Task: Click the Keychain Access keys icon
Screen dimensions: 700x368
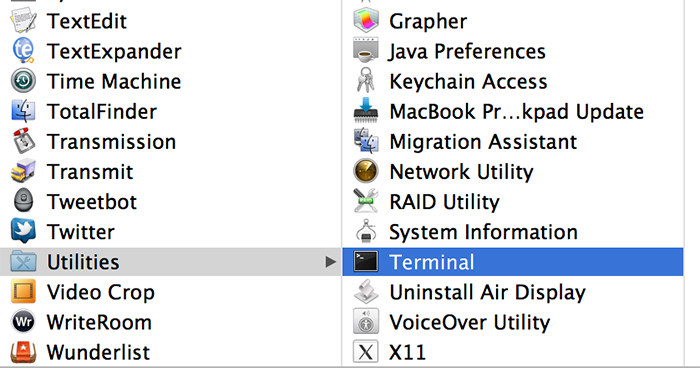Action: click(x=366, y=81)
